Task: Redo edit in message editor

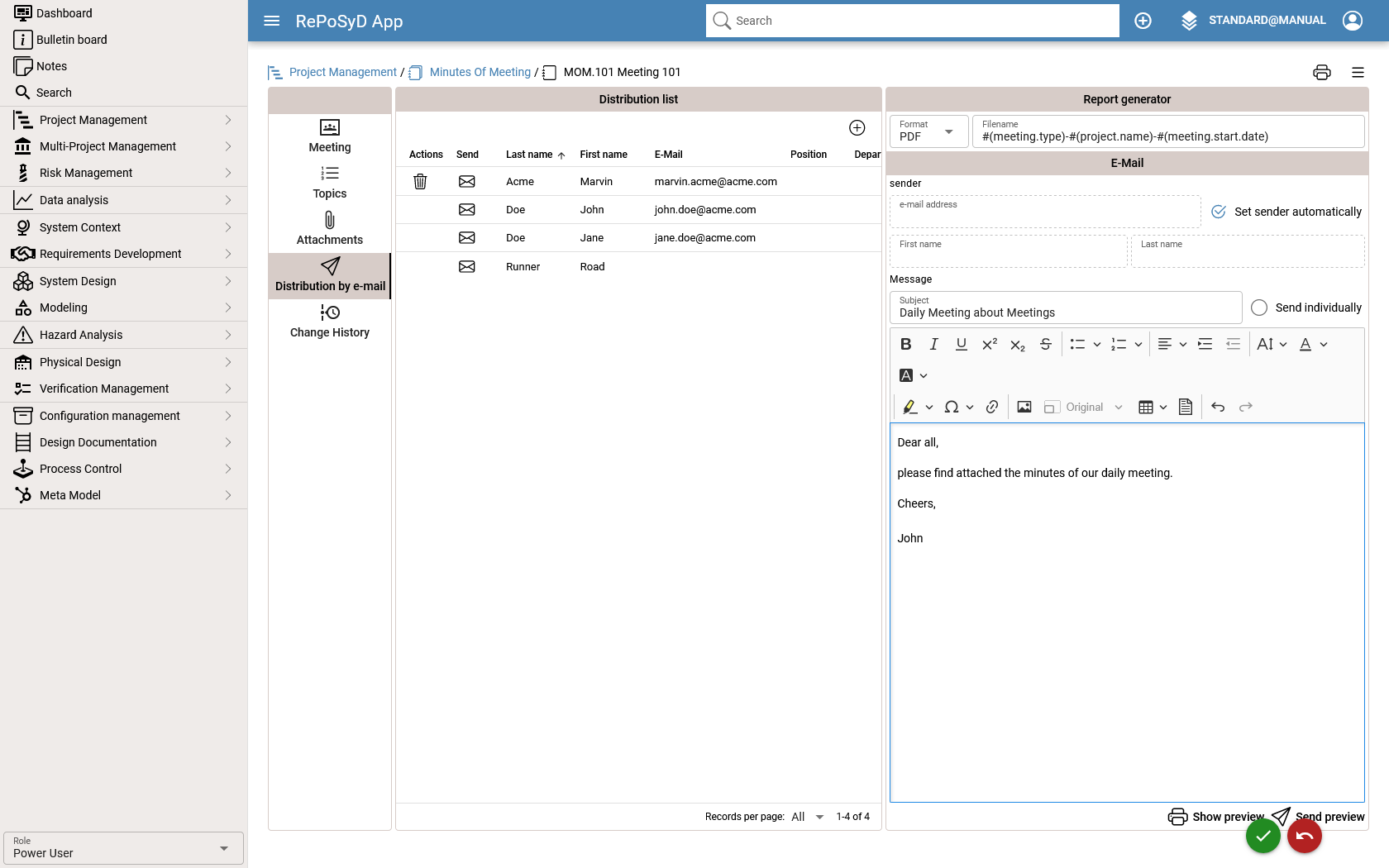Action: coord(1246,407)
